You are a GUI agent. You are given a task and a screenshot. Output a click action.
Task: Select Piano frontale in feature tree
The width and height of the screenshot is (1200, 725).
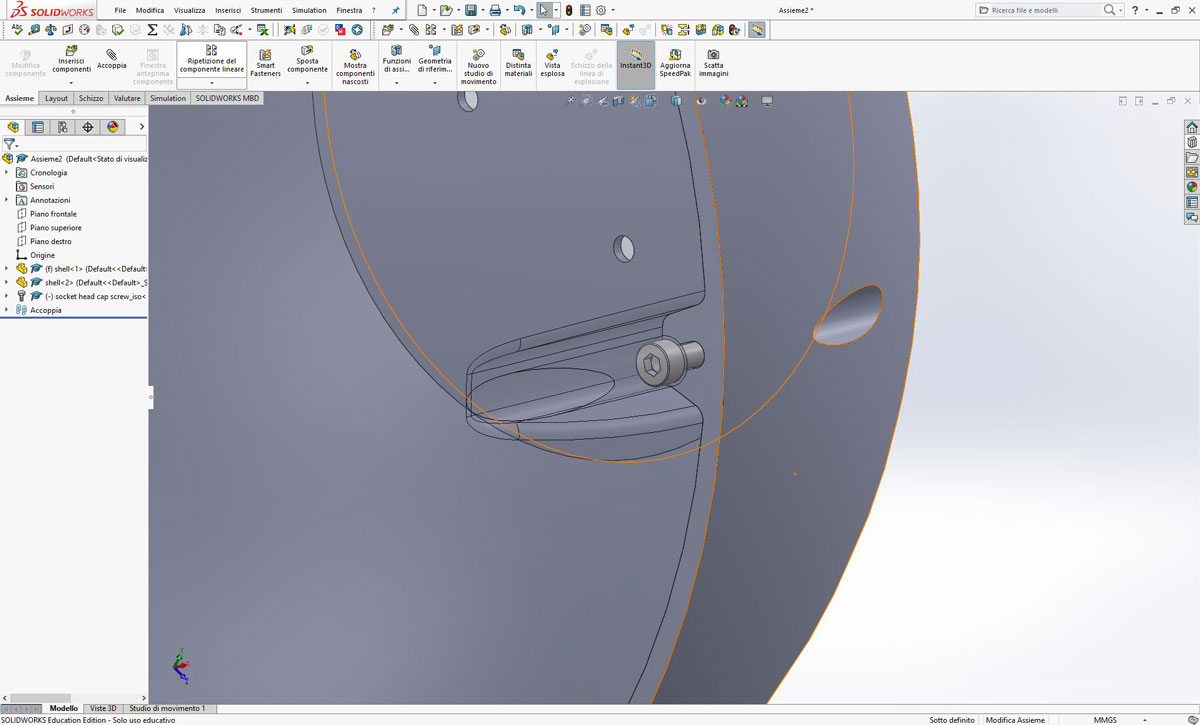tap(53, 214)
